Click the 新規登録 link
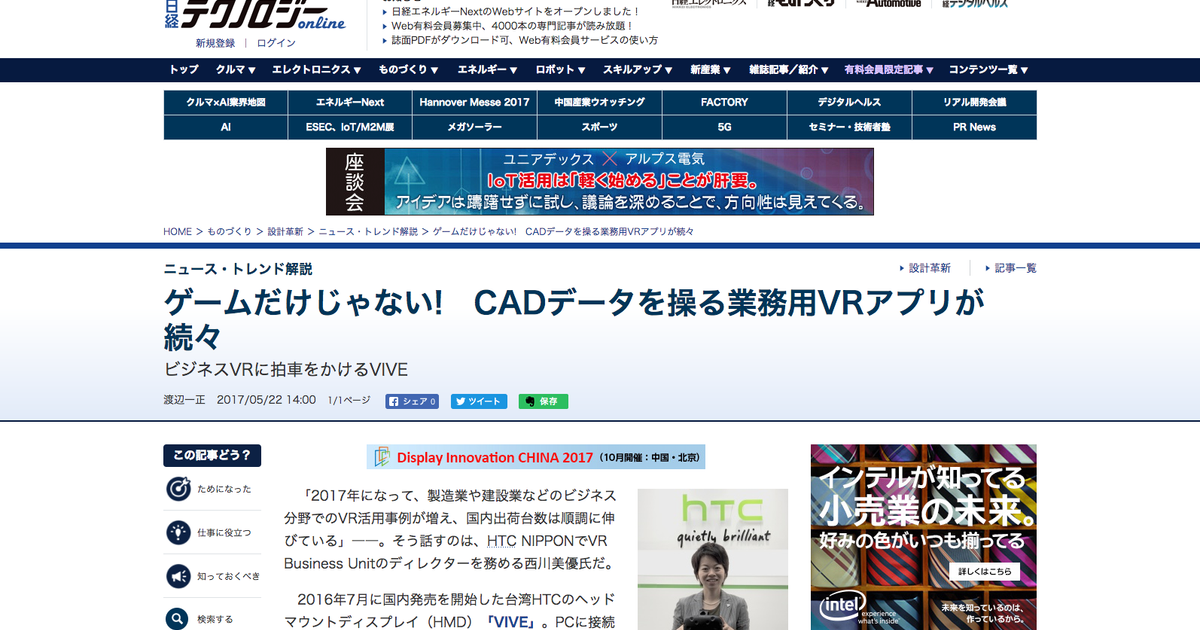This screenshot has width=1200, height=630. [x=215, y=43]
